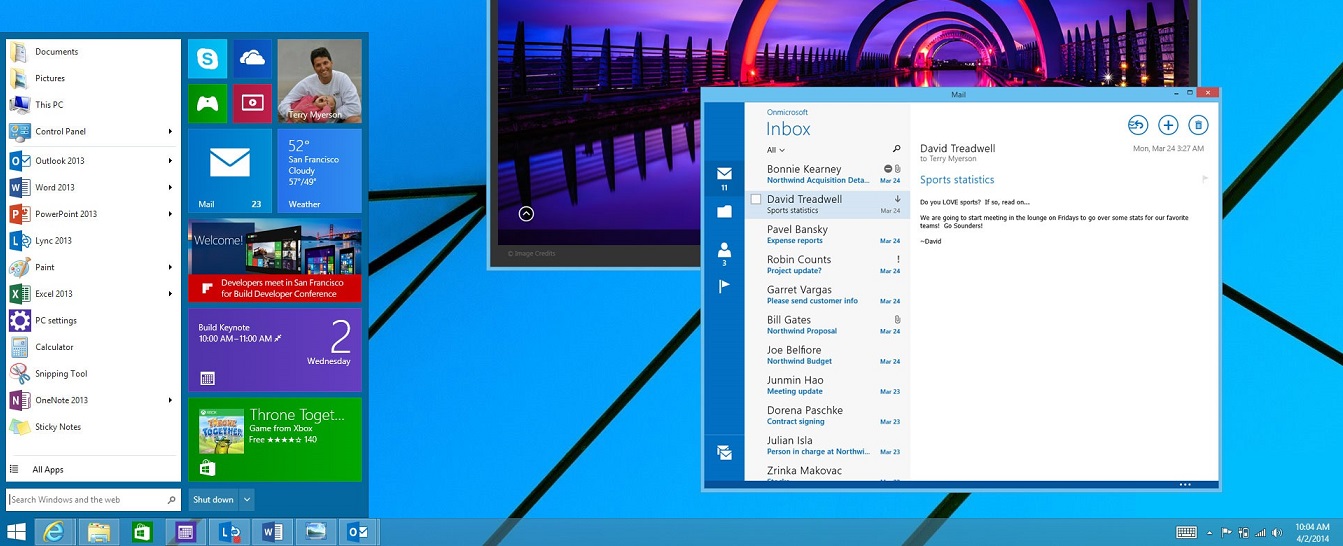Screen dimensions: 1343x546
Task: Expand the Outlook 2013 jump list arrow
Action: (x=170, y=160)
